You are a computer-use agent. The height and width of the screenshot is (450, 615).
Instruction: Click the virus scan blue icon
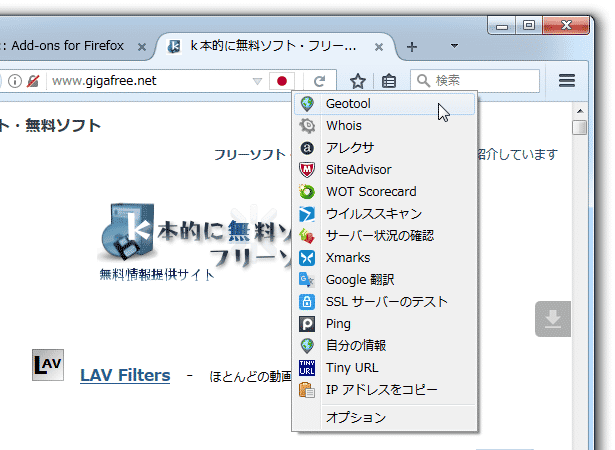tap(307, 214)
